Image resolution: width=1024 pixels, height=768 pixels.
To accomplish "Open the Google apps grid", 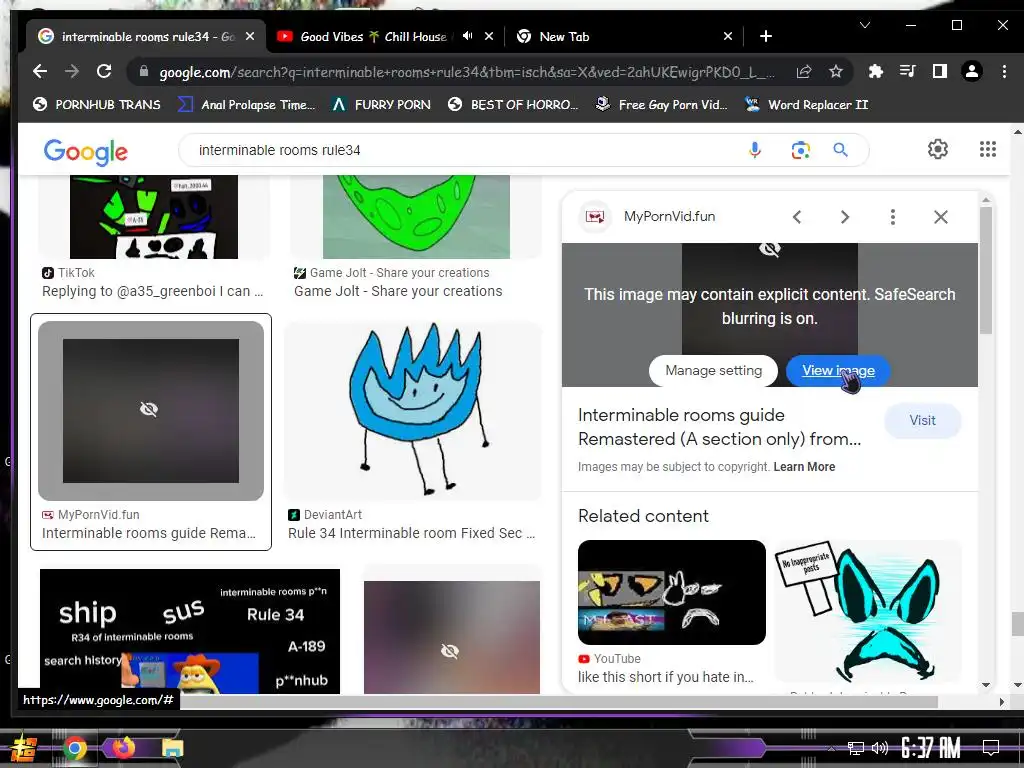I will tap(987, 149).
